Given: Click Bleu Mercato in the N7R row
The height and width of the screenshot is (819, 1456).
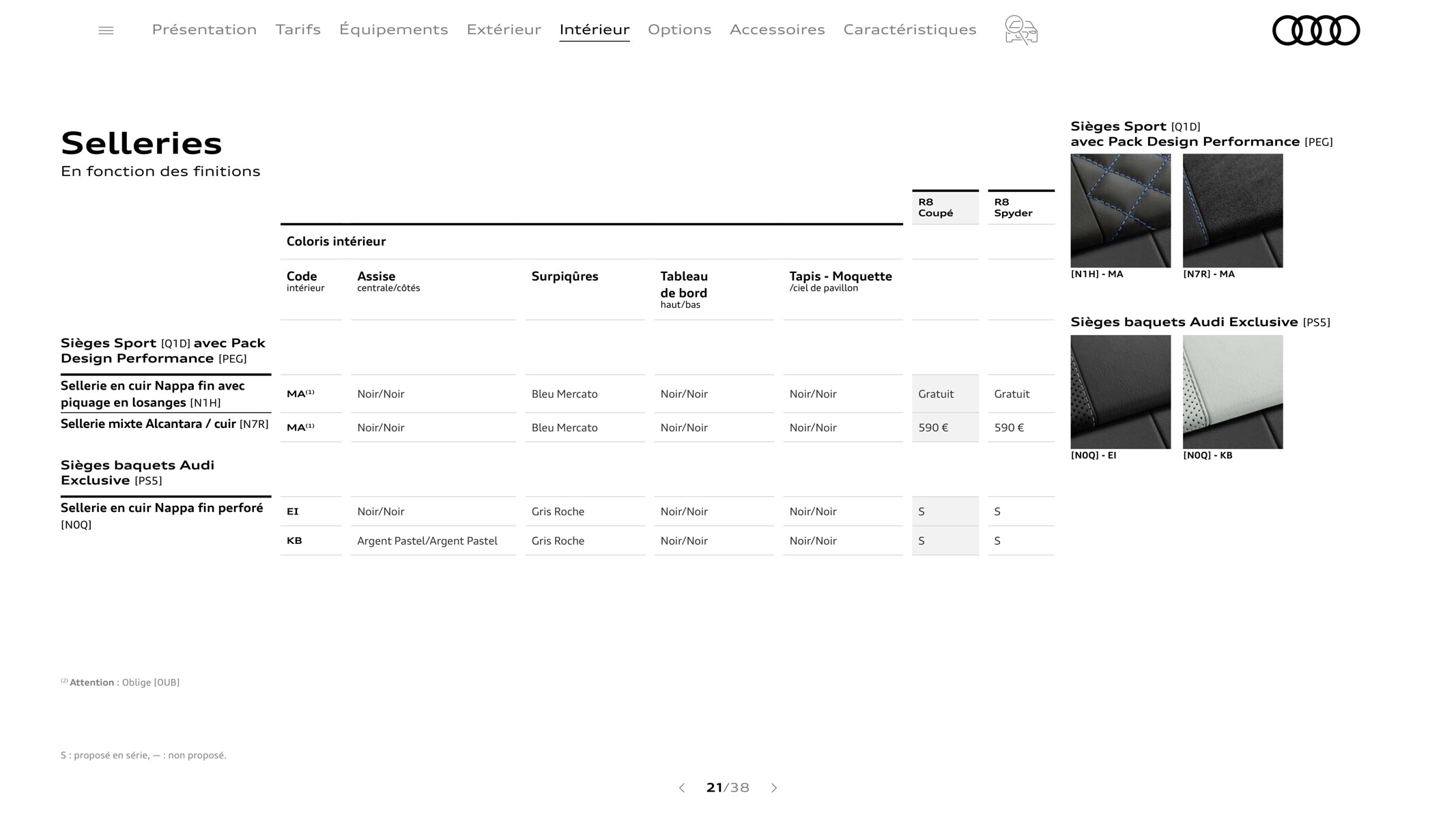Looking at the screenshot, I should (565, 427).
